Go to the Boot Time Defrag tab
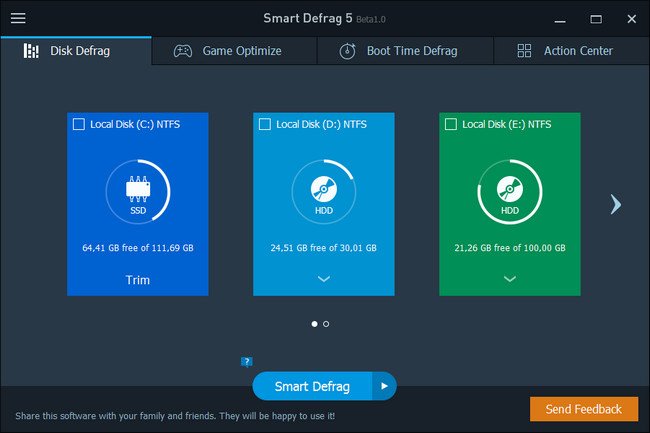 (405, 51)
